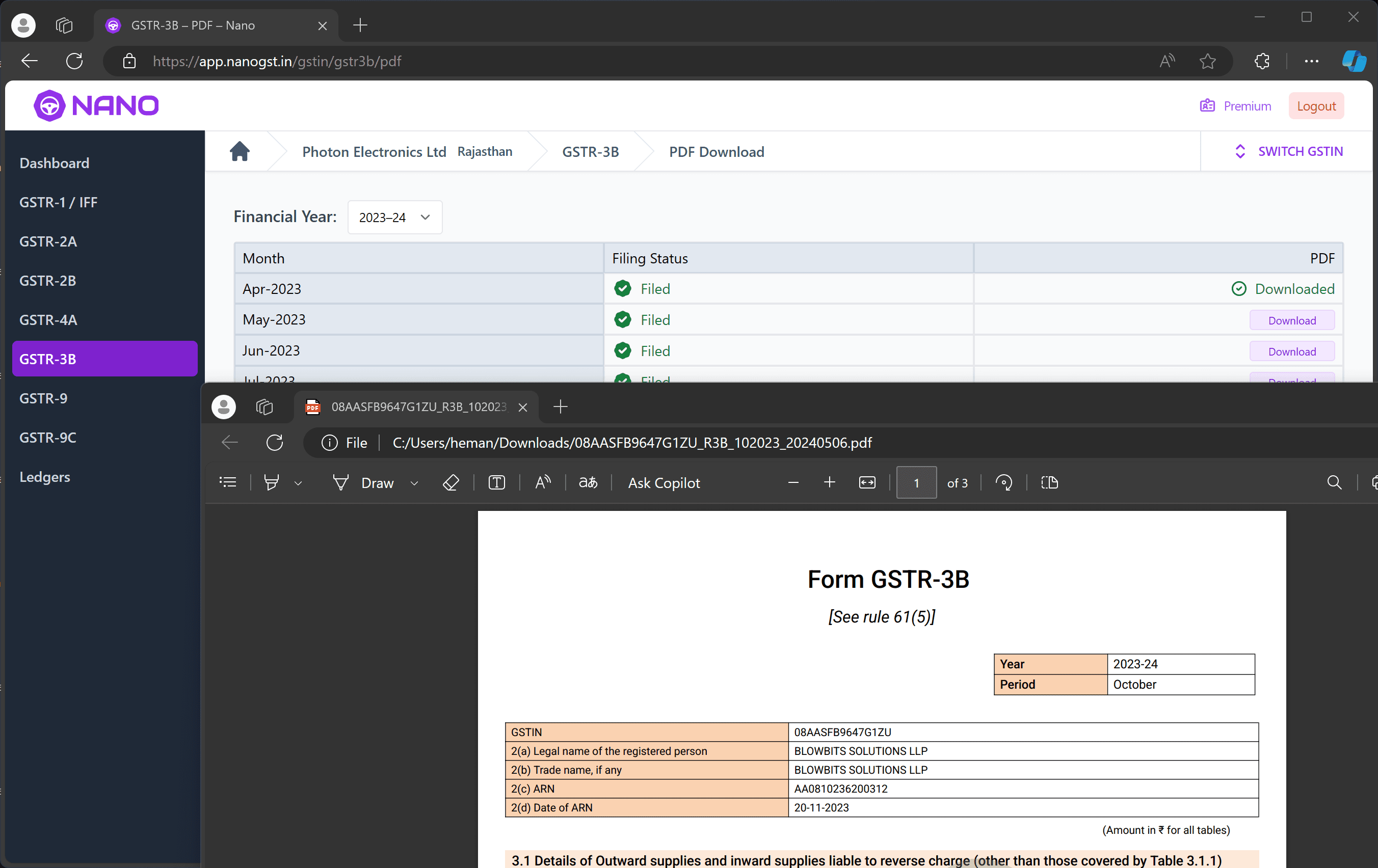Click the Ledgers sidebar navigation item

tap(45, 477)
